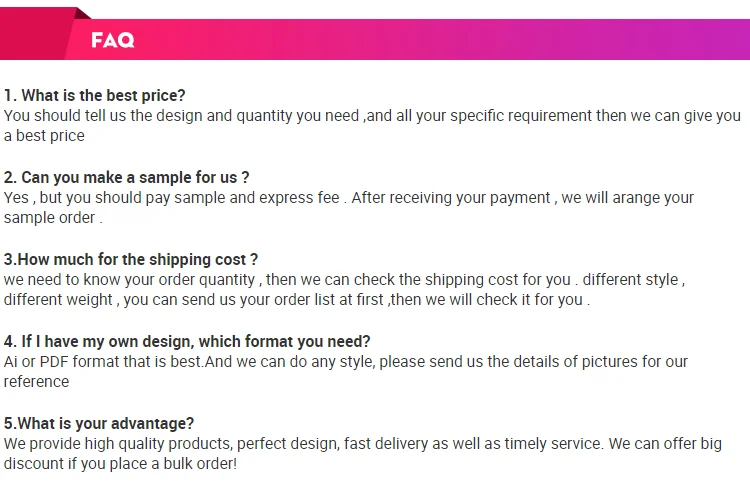Click the purple right end of the banner
This screenshot has height=490, width=750.
point(700,40)
